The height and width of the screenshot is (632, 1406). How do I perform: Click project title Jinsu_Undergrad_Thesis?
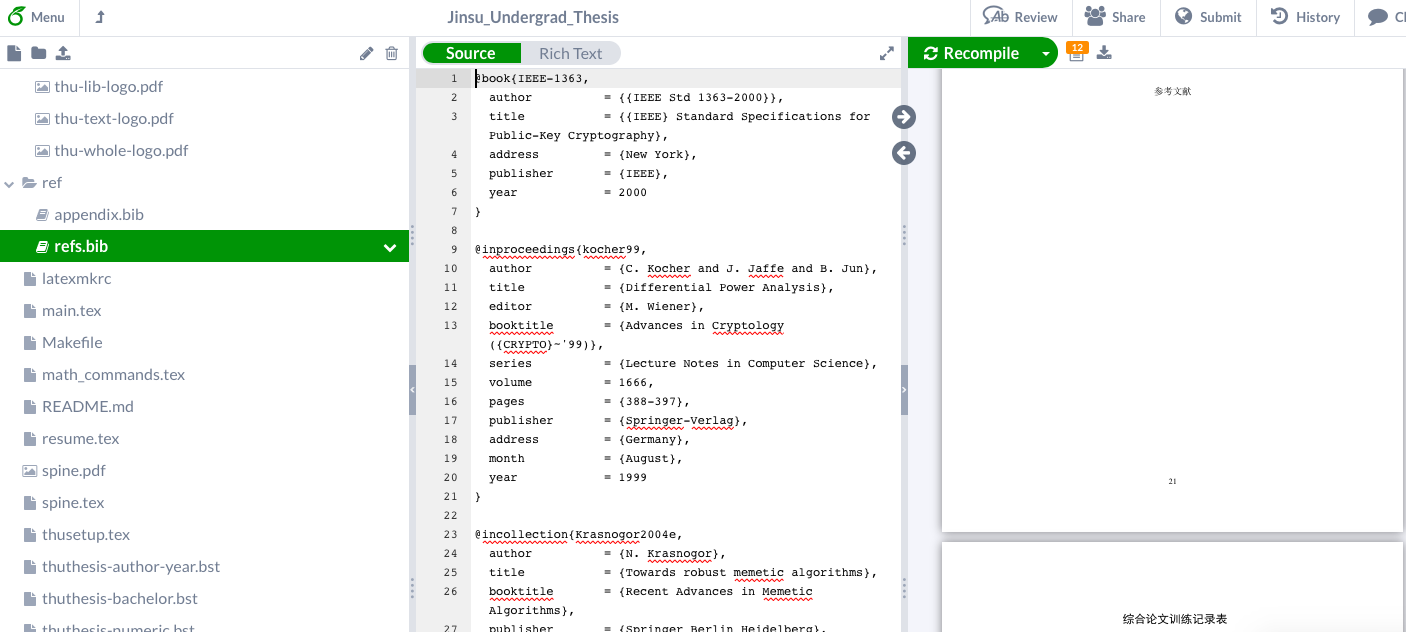pyautogui.click(x=533, y=17)
